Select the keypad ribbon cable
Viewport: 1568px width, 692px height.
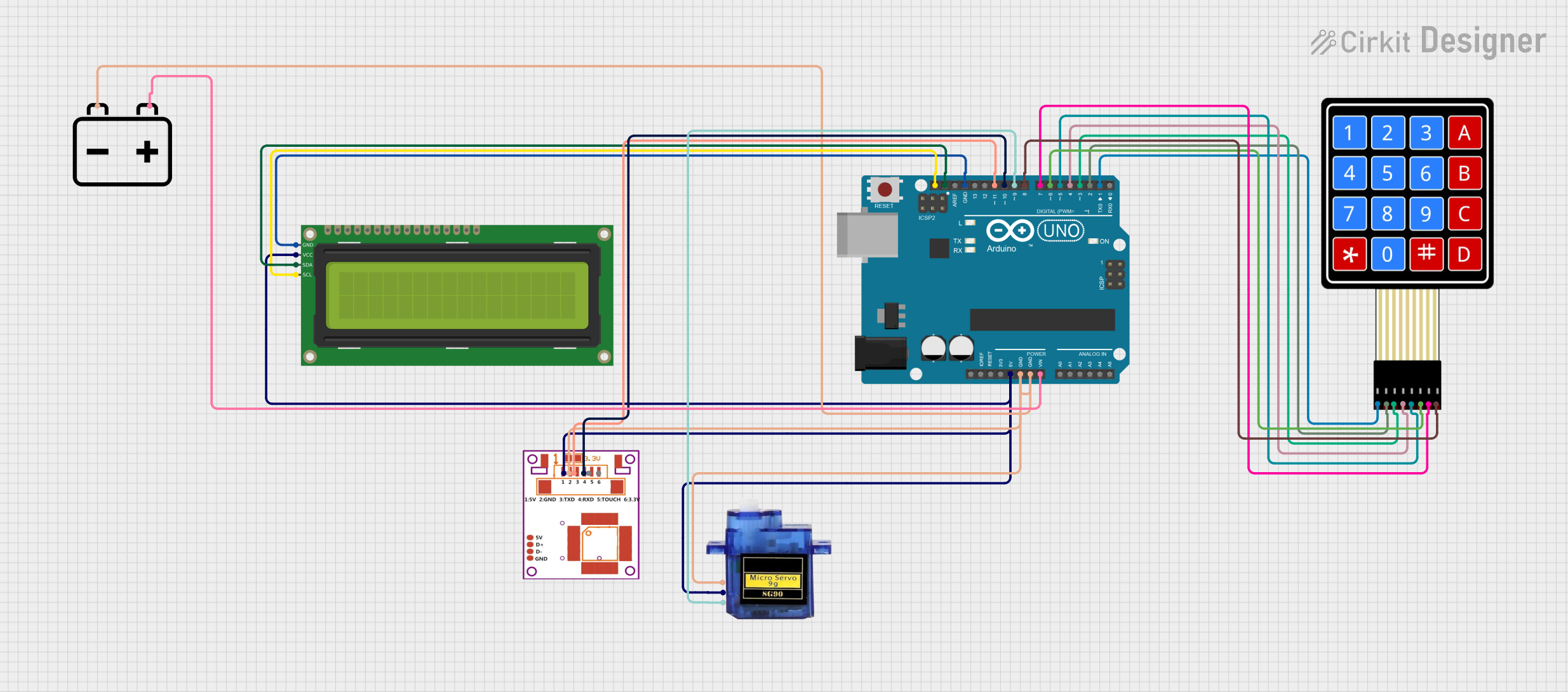[1407, 325]
